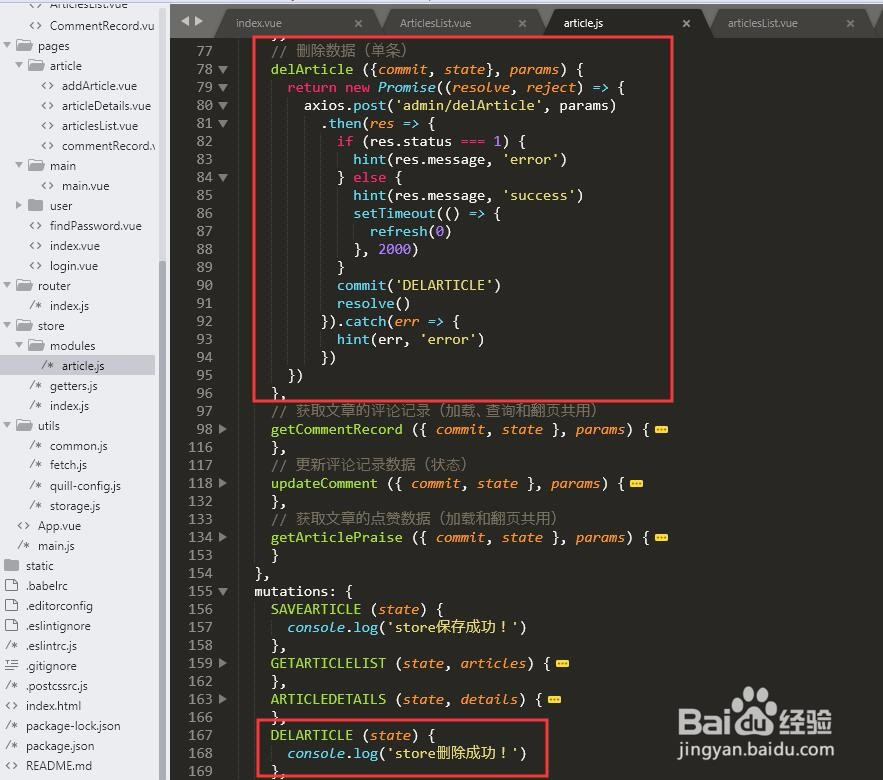Close the index.vue tab

358,24
